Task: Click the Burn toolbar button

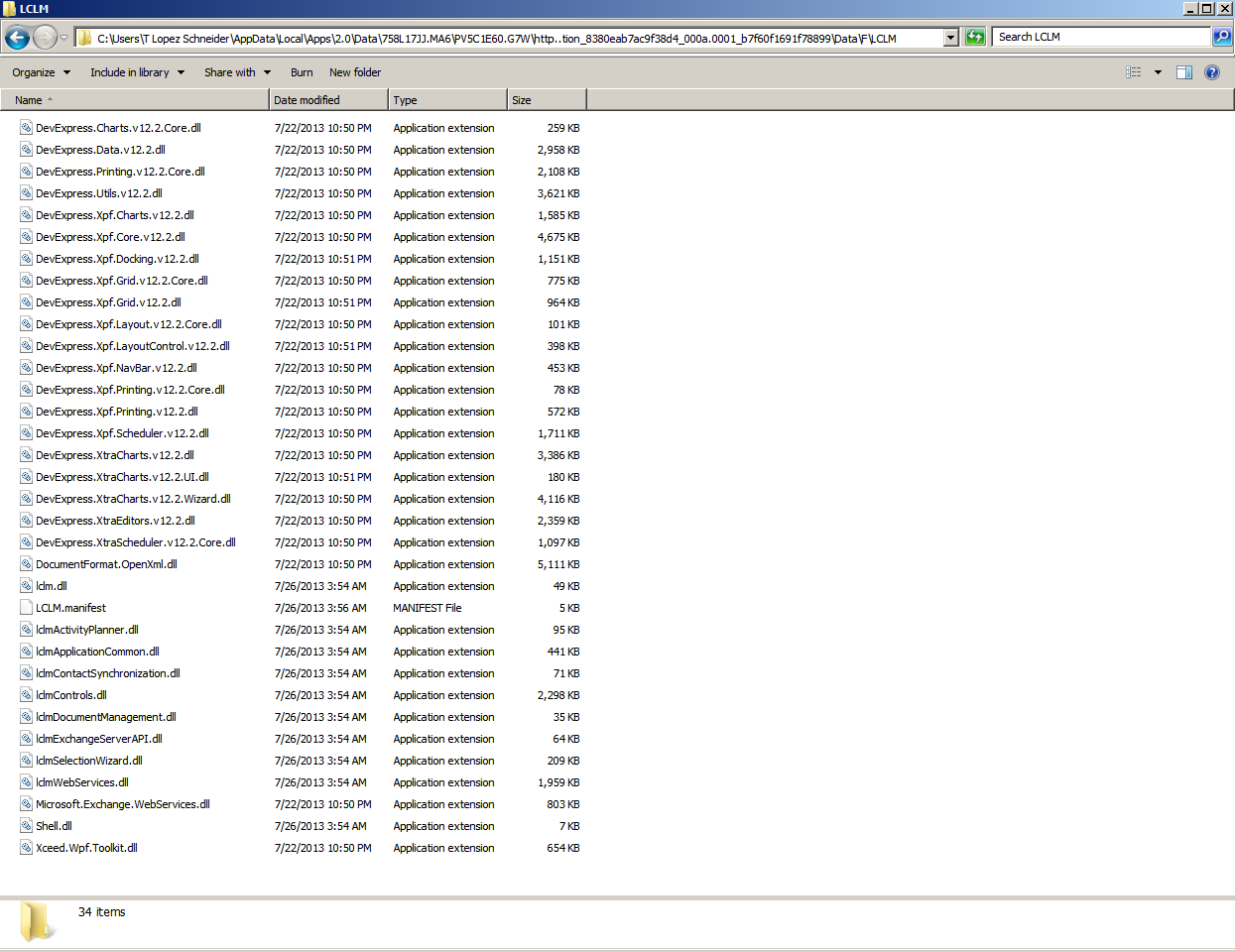Action: click(x=302, y=72)
